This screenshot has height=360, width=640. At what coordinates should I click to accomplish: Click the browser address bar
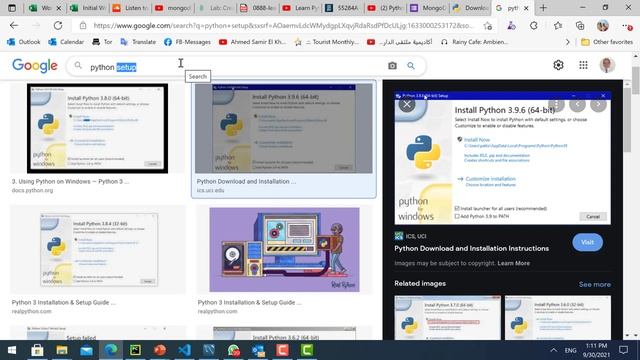(283, 26)
